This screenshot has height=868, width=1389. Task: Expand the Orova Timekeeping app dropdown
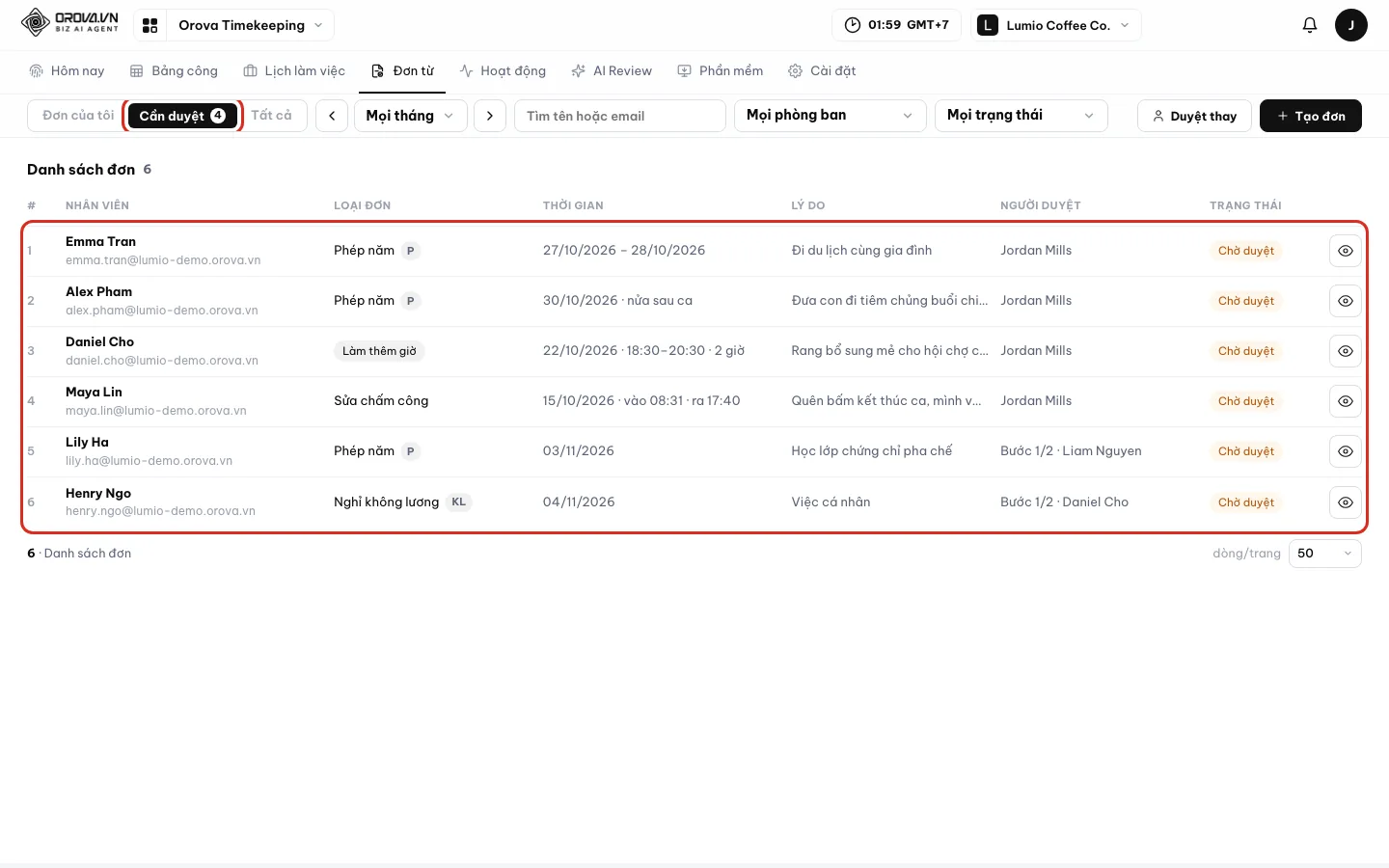[x=250, y=25]
